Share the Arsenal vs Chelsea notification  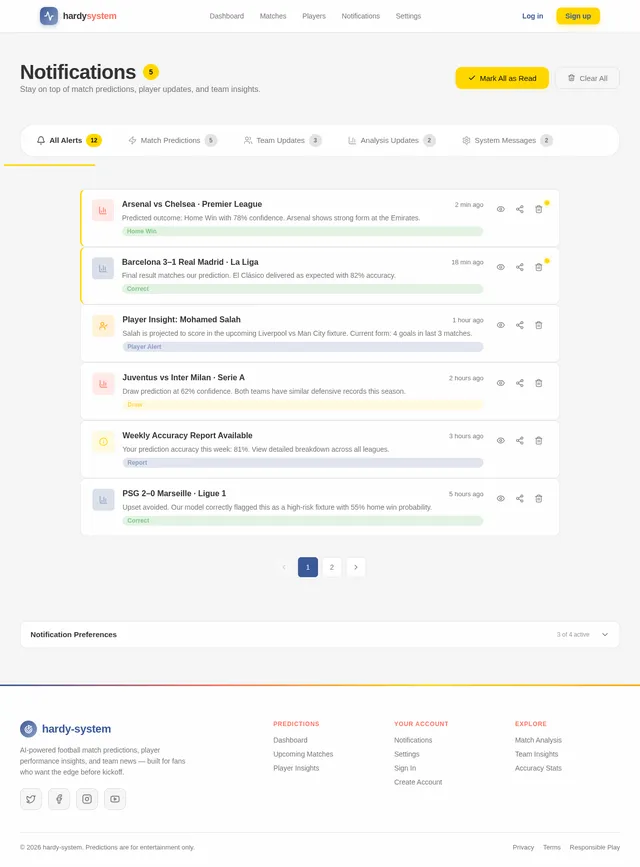(x=519, y=209)
